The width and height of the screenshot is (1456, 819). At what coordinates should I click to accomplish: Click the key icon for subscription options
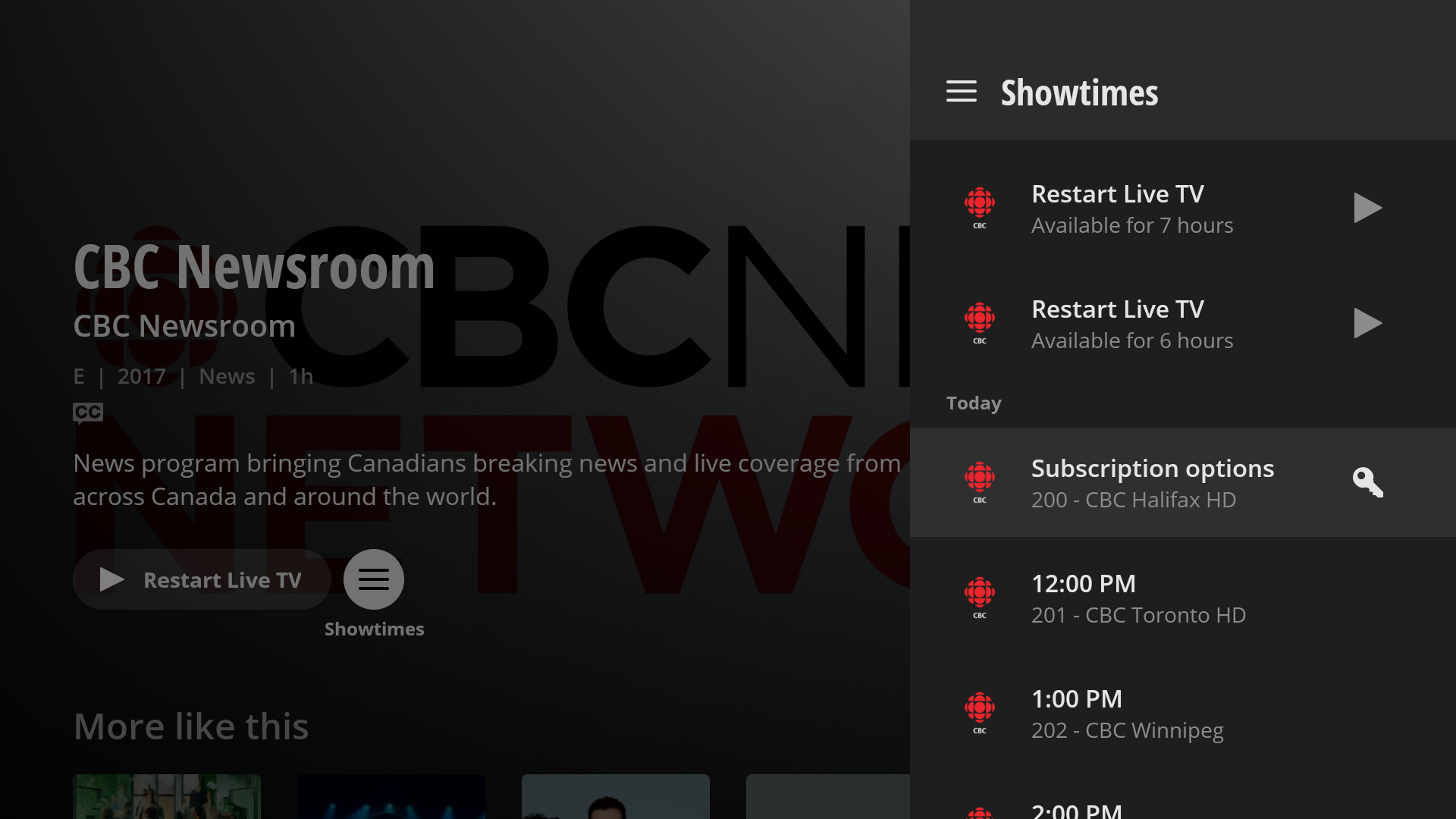tap(1367, 482)
